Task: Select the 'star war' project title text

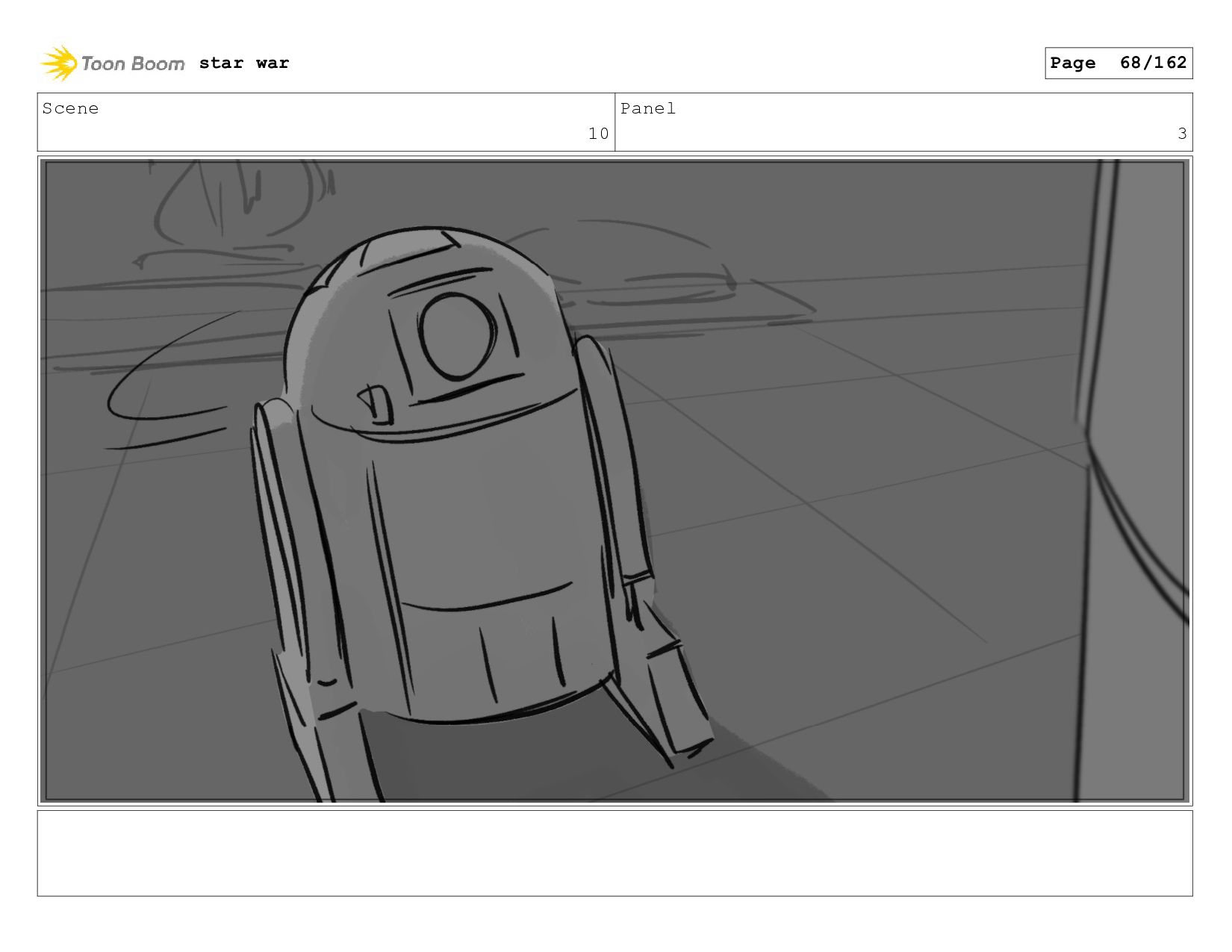Action: point(244,63)
